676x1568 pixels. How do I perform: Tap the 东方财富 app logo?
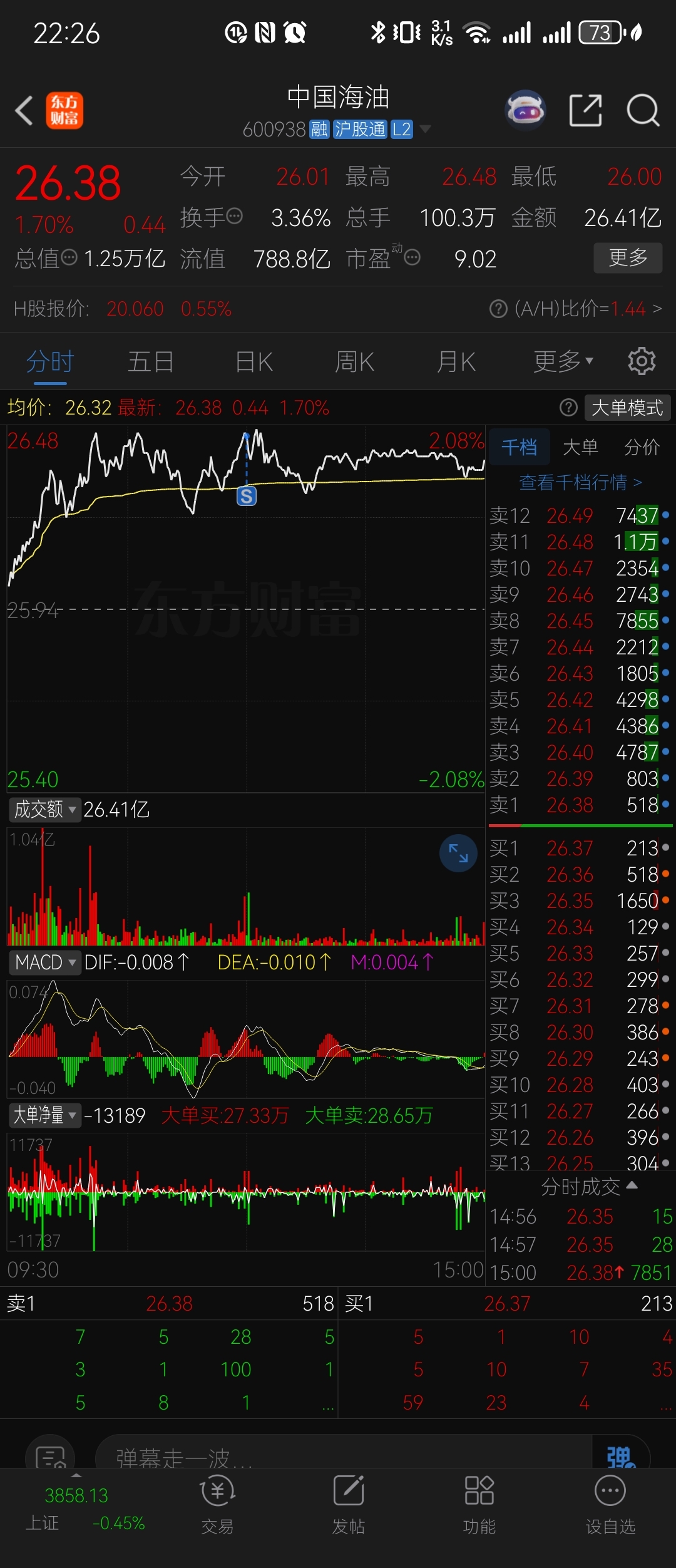[x=64, y=111]
